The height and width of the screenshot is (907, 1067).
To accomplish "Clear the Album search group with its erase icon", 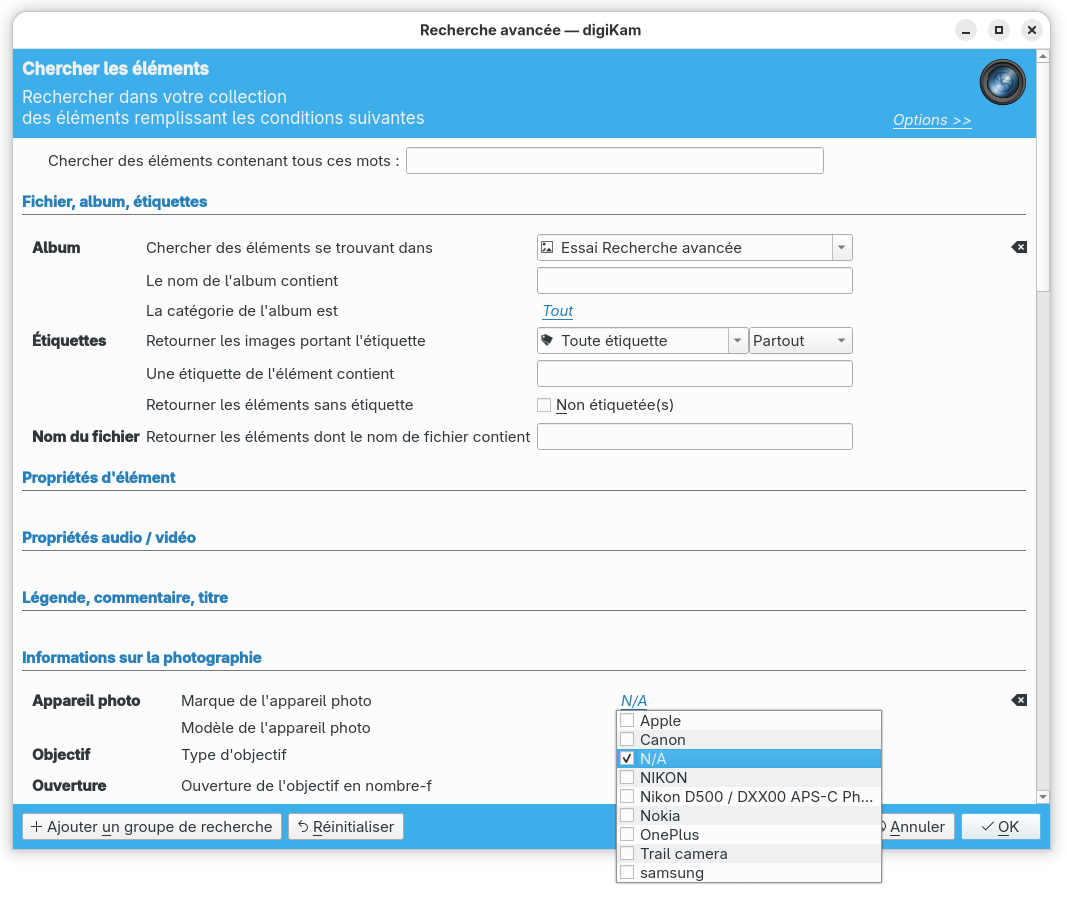I will tap(1019, 247).
